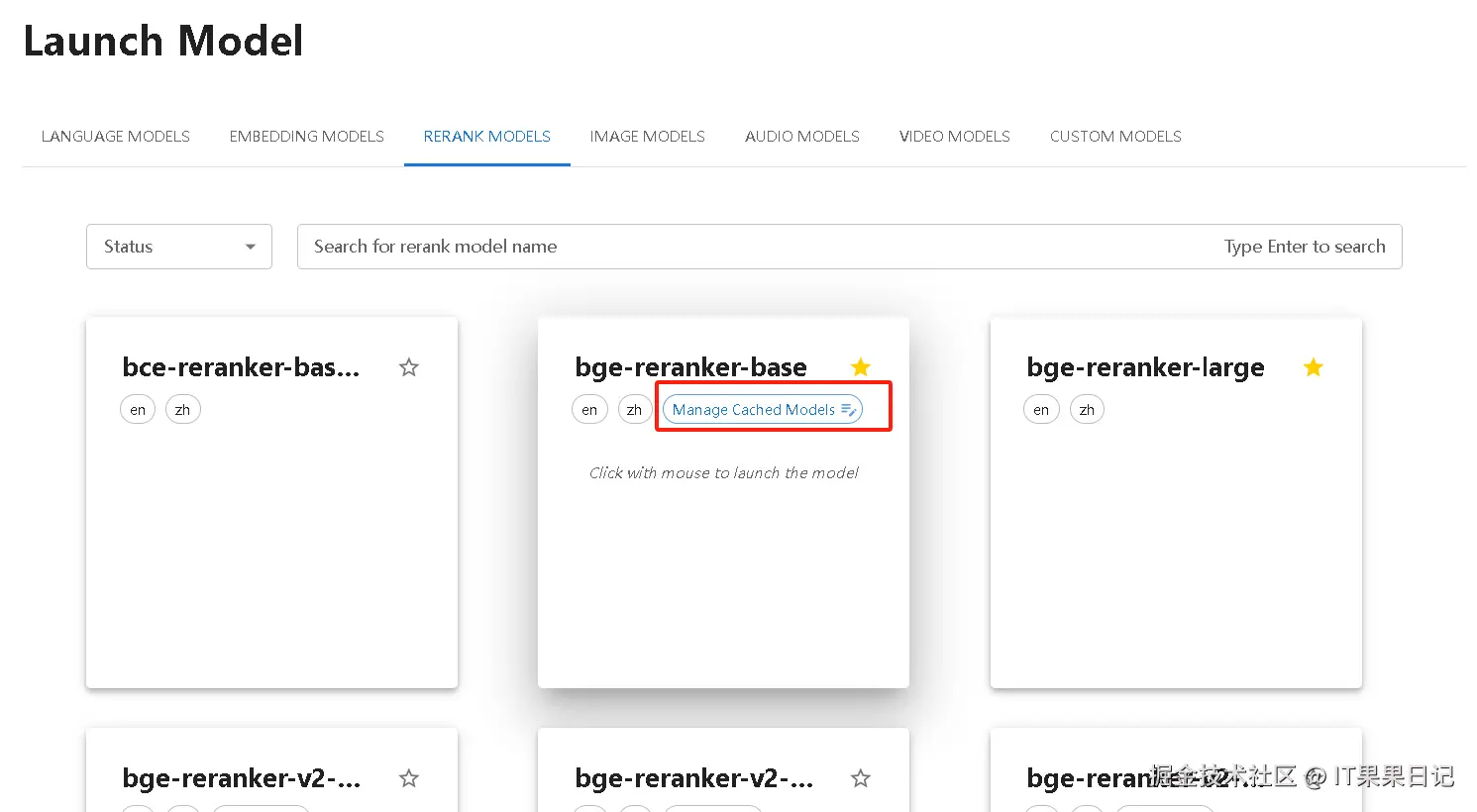Click the 'zh' tag on bge-reranker-large card
The image size is (1477, 812).
(x=1087, y=409)
